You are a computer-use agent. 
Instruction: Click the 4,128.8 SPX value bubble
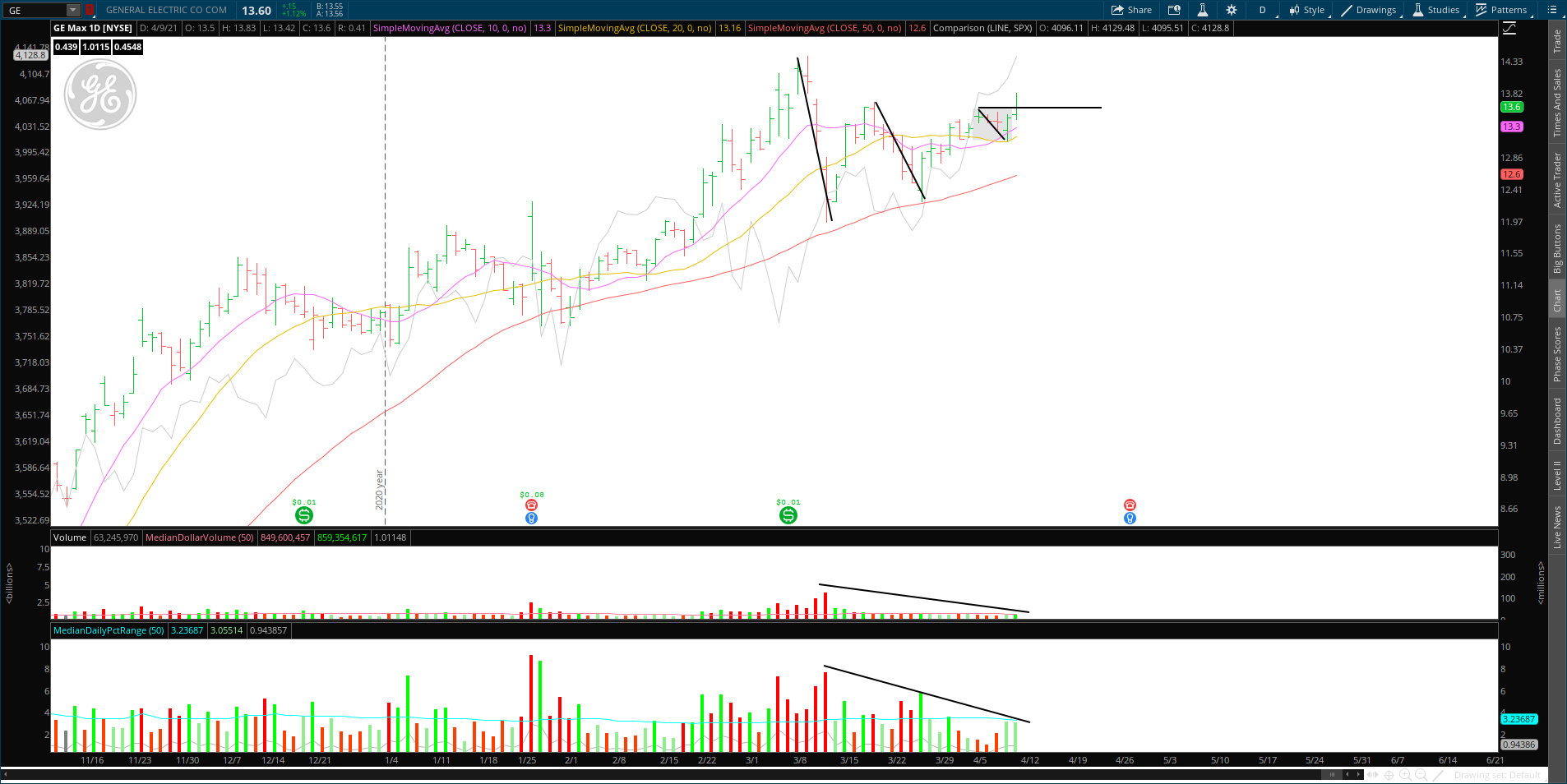tap(30, 55)
